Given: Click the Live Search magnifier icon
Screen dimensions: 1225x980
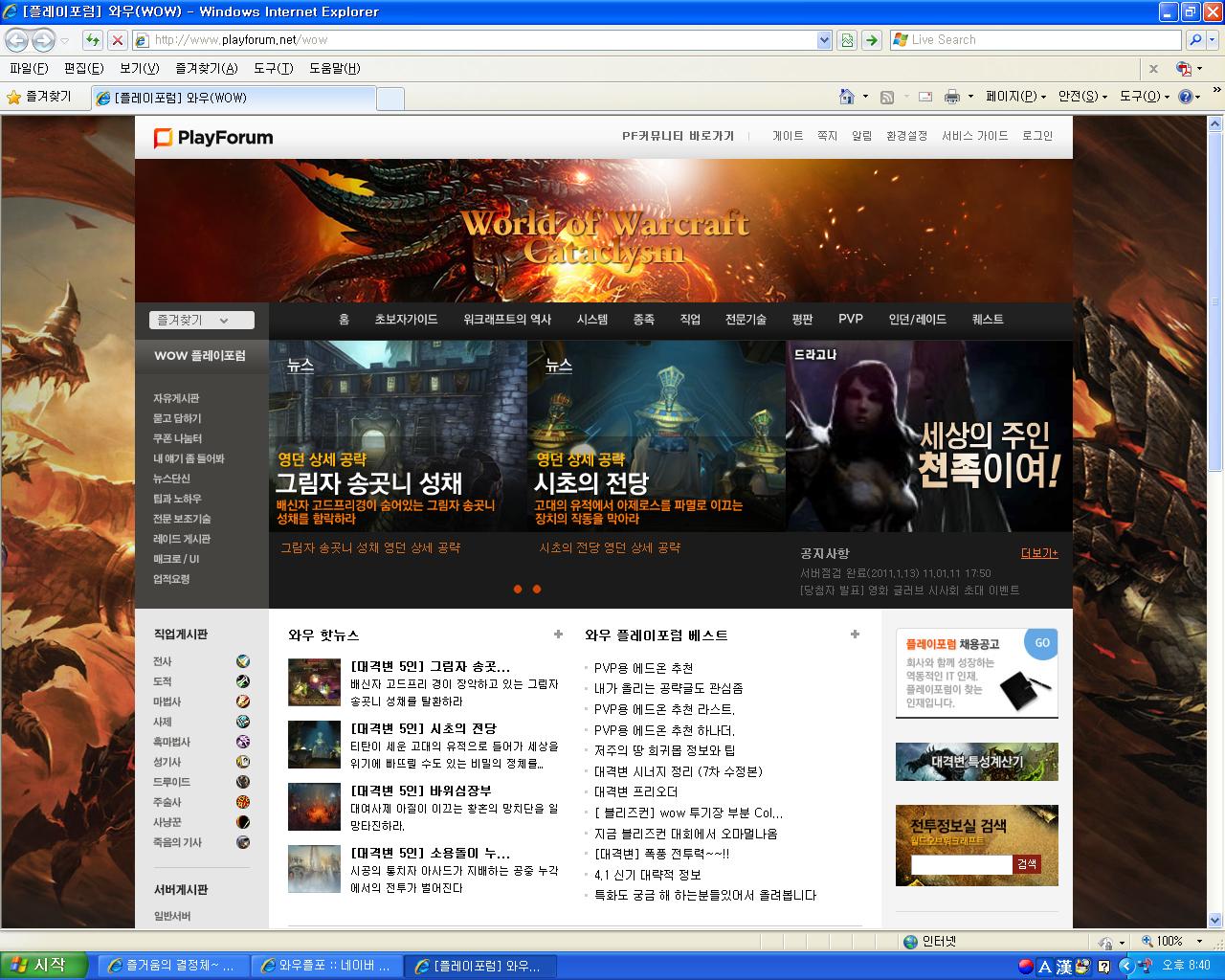Looking at the screenshot, I should 1195,40.
